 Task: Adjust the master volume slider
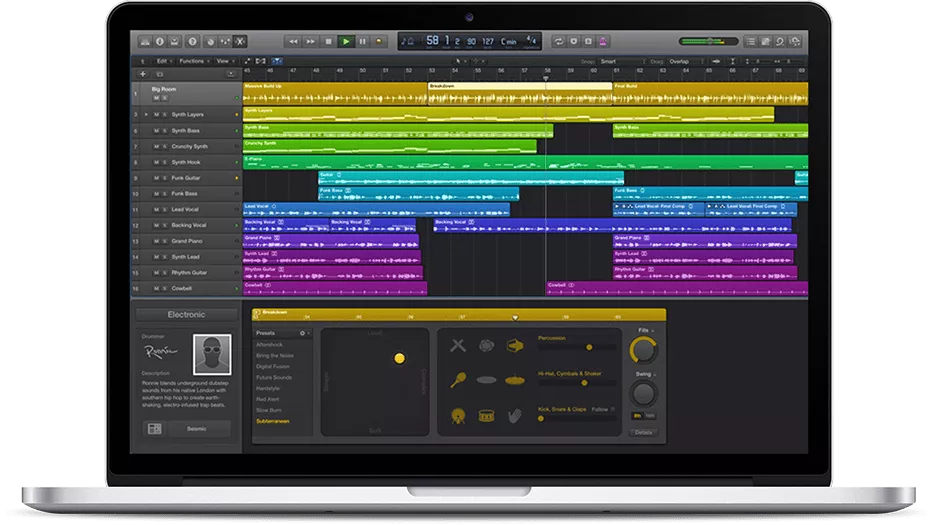click(708, 42)
